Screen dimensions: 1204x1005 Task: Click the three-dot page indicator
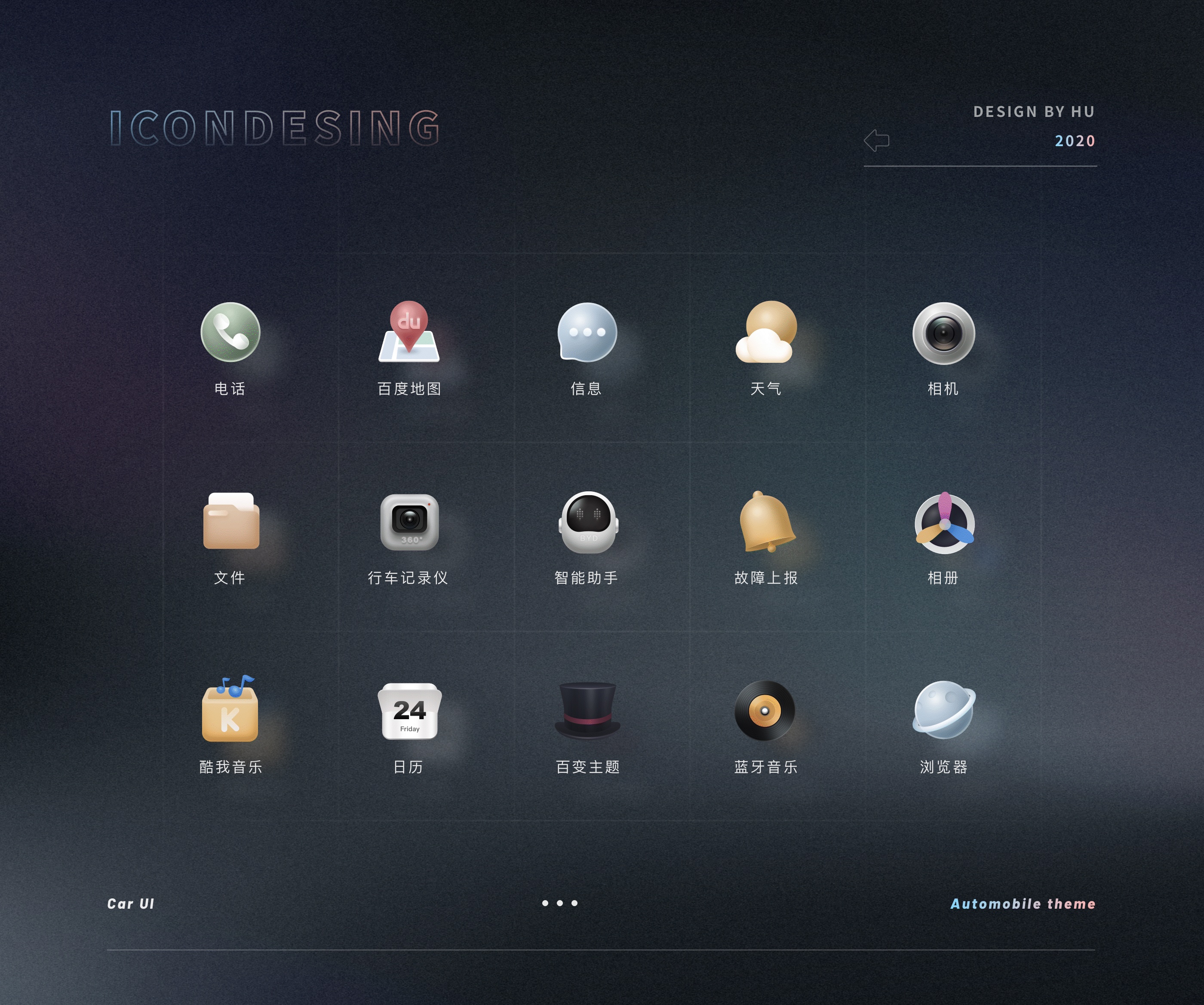[559, 904]
